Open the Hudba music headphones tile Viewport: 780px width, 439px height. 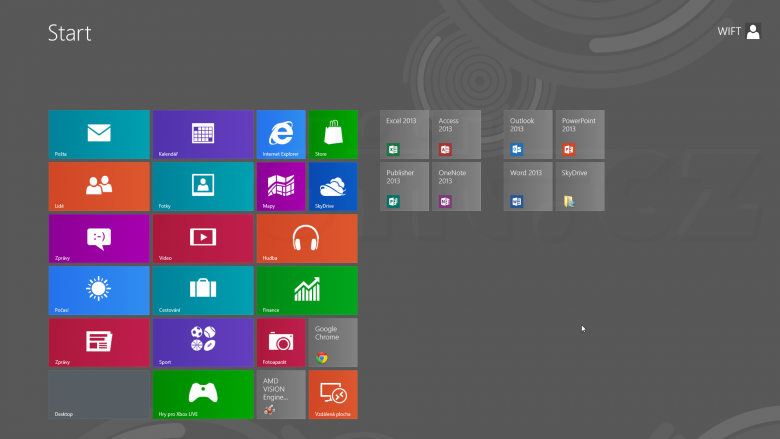(307, 239)
